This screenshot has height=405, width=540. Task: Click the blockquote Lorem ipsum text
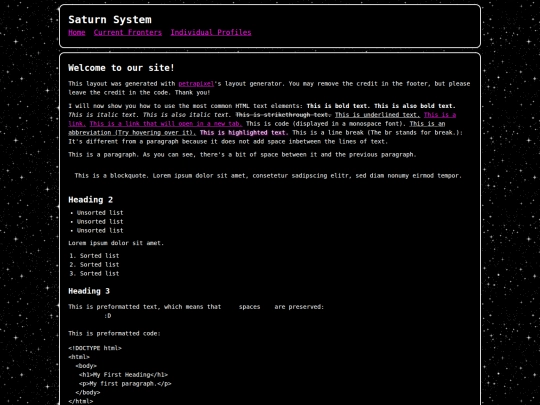268,176
